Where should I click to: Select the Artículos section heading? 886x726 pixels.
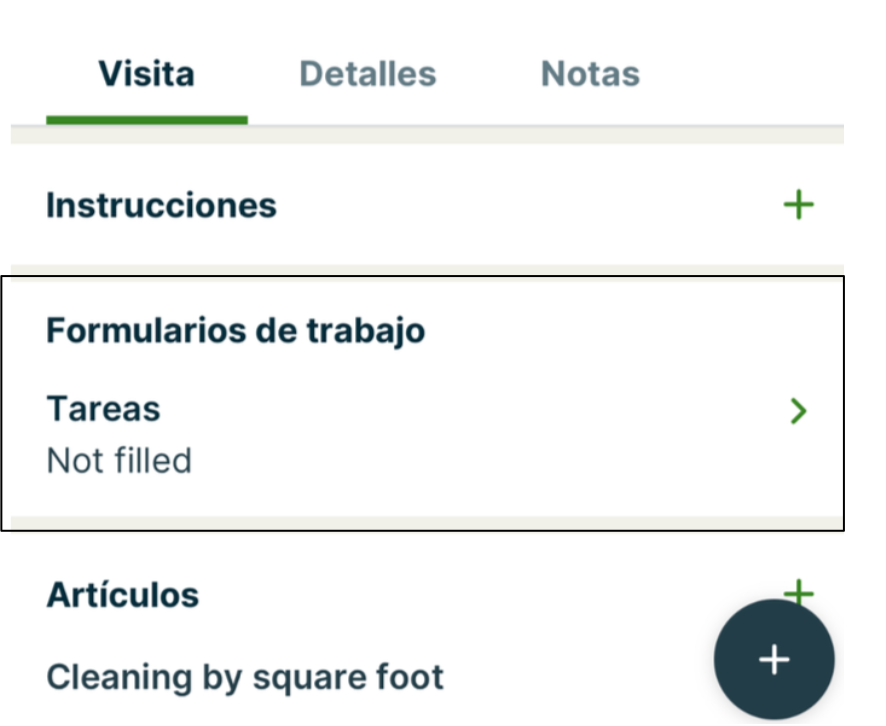[122, 595]
